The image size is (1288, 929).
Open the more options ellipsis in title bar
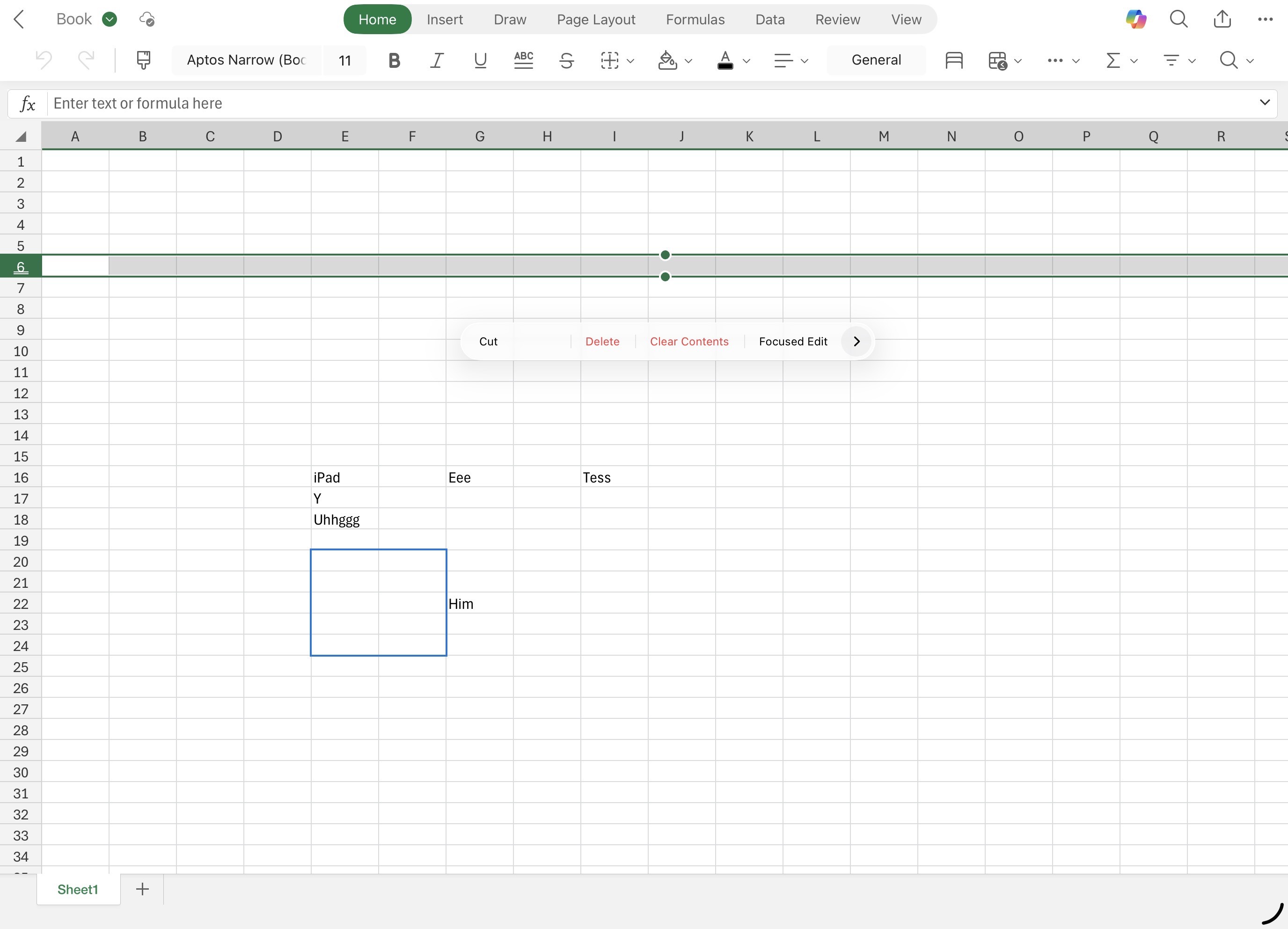pyautogui.click(x=1265, y=19)
